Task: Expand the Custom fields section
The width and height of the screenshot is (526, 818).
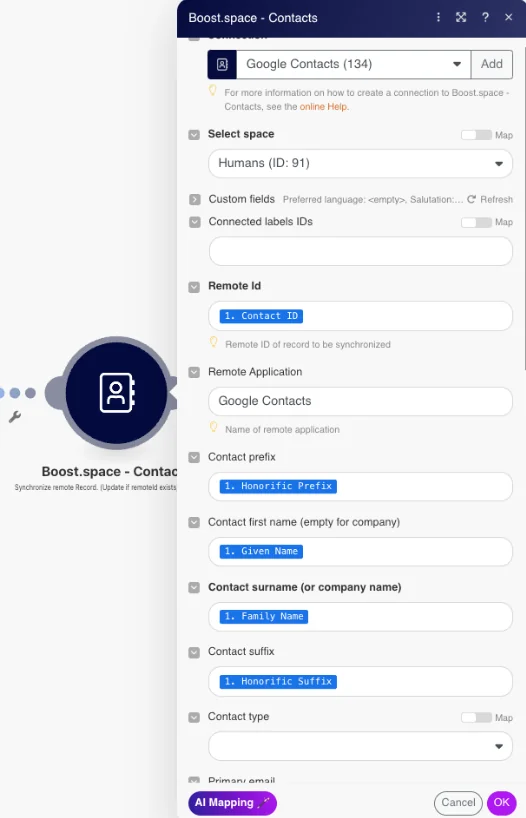Action: pos(195,199)
